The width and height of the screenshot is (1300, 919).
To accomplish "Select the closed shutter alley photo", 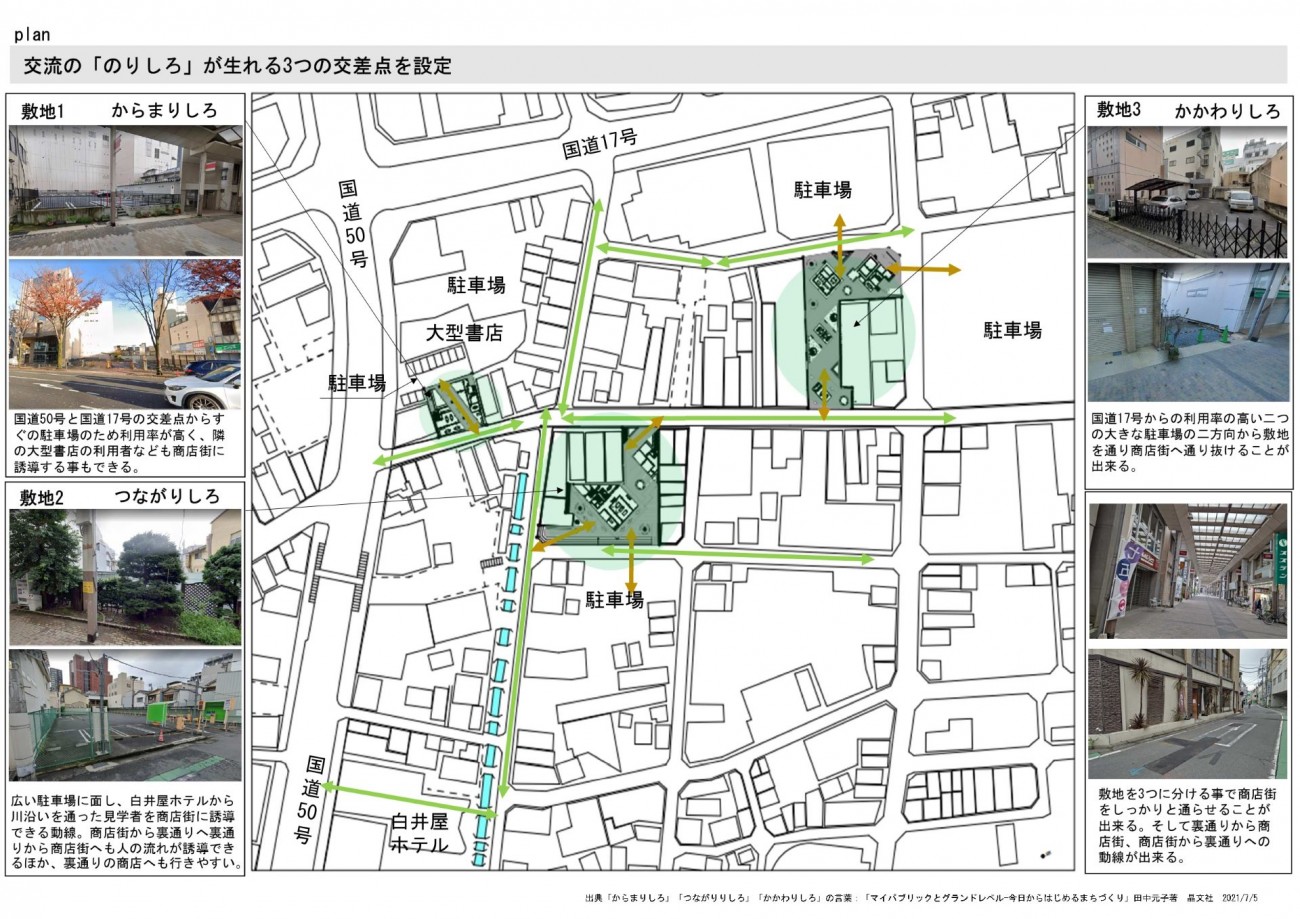I will [1187, 332].
